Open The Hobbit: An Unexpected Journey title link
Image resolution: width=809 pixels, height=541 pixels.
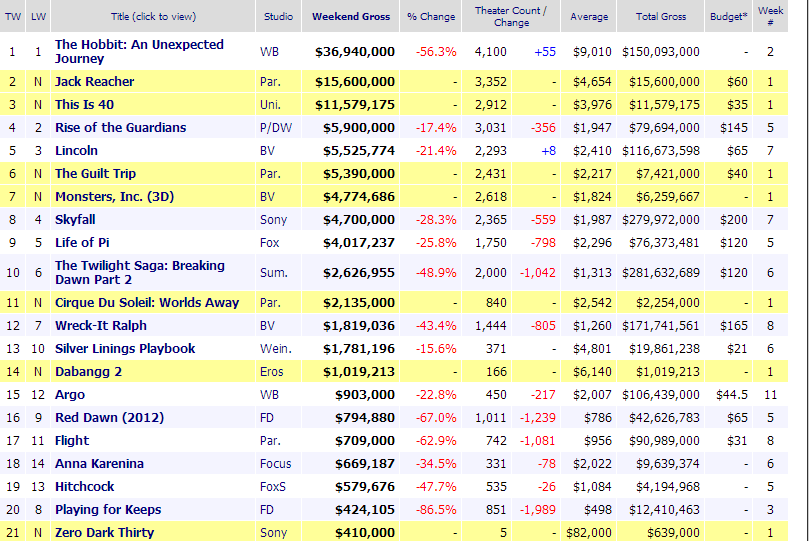[x=139, y=52]
